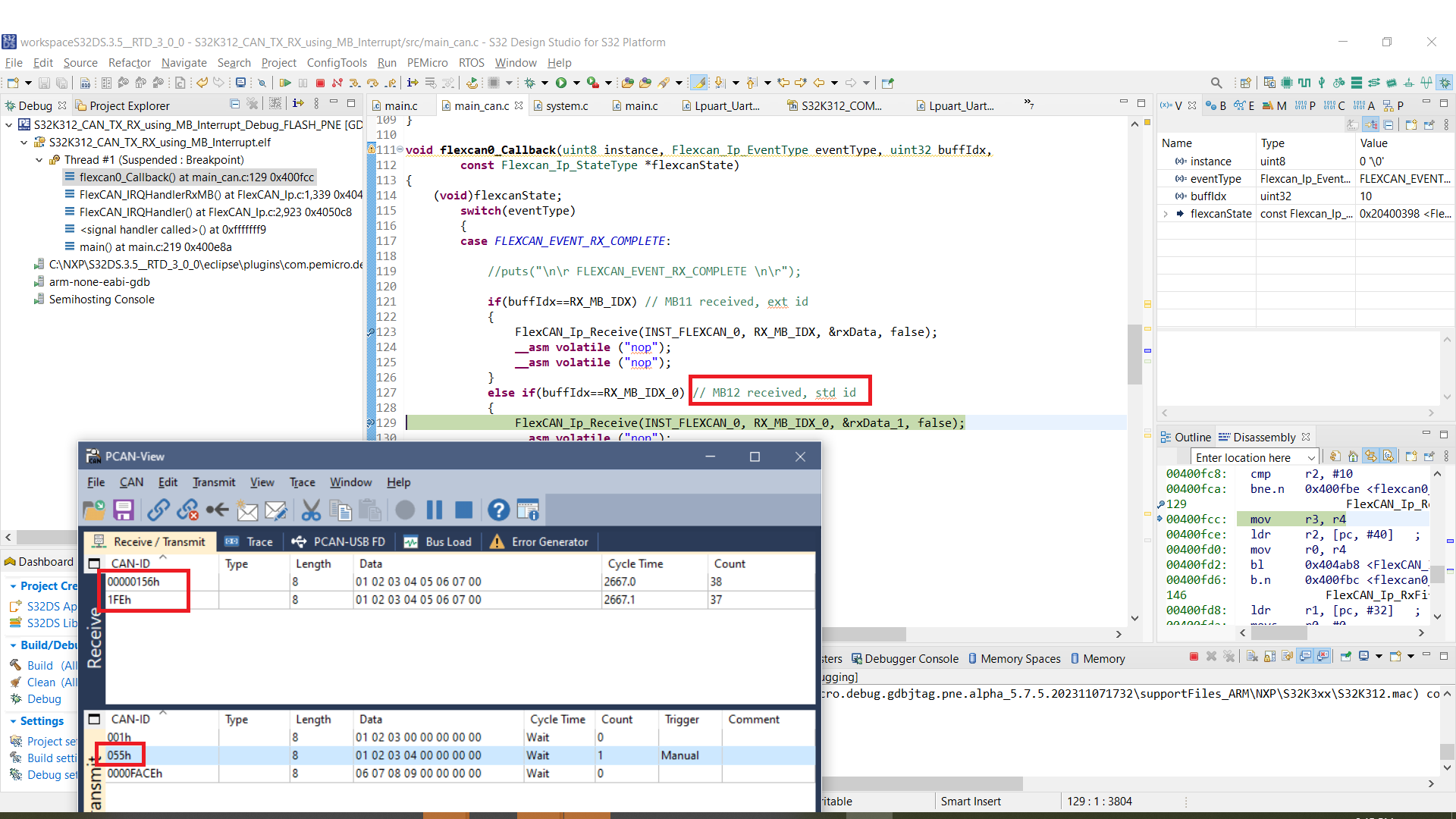Screen dimensions: 1456x819
Task: Open PEMicro menu
Action: 427,63
